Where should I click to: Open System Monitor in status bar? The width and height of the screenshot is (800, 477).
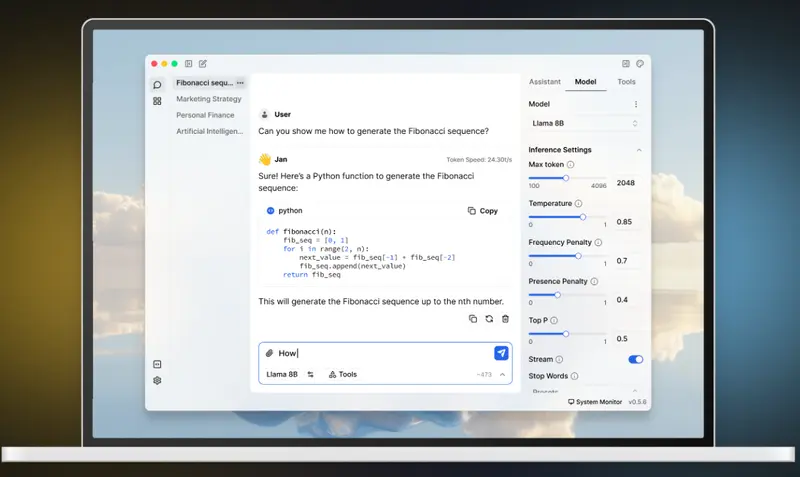595,401
